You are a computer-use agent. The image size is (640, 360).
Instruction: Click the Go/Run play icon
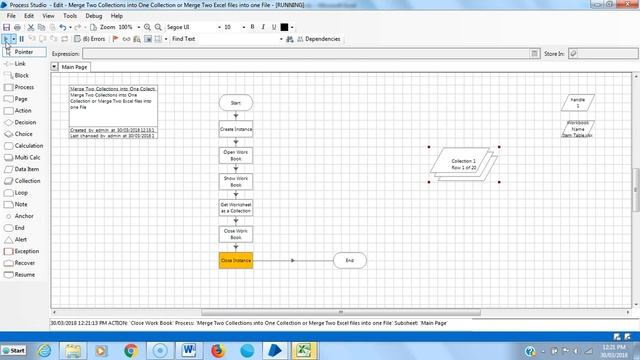(x=6, y=39)
